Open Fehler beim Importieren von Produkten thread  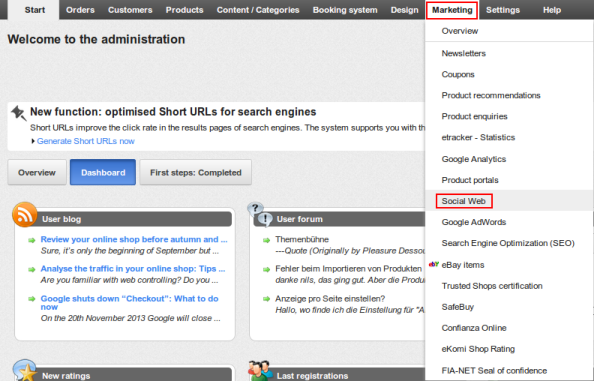point(349,269)
